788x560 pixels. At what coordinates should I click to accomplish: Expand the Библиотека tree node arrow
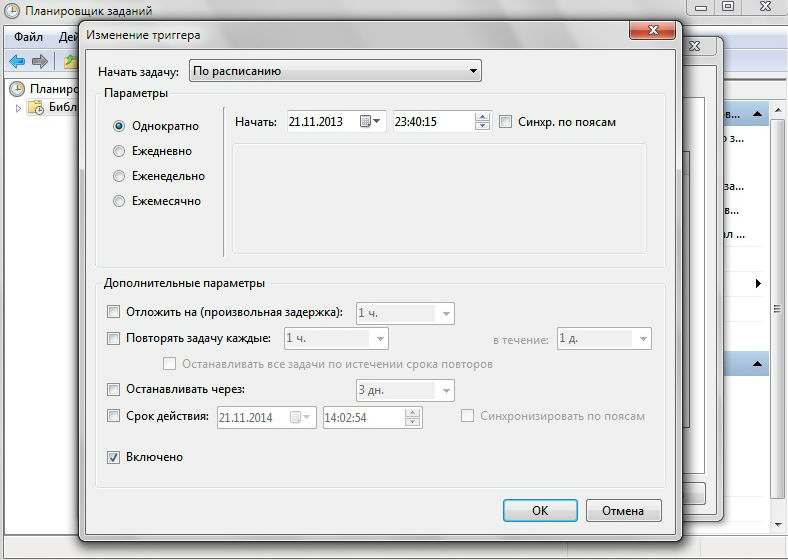[17, 108]
